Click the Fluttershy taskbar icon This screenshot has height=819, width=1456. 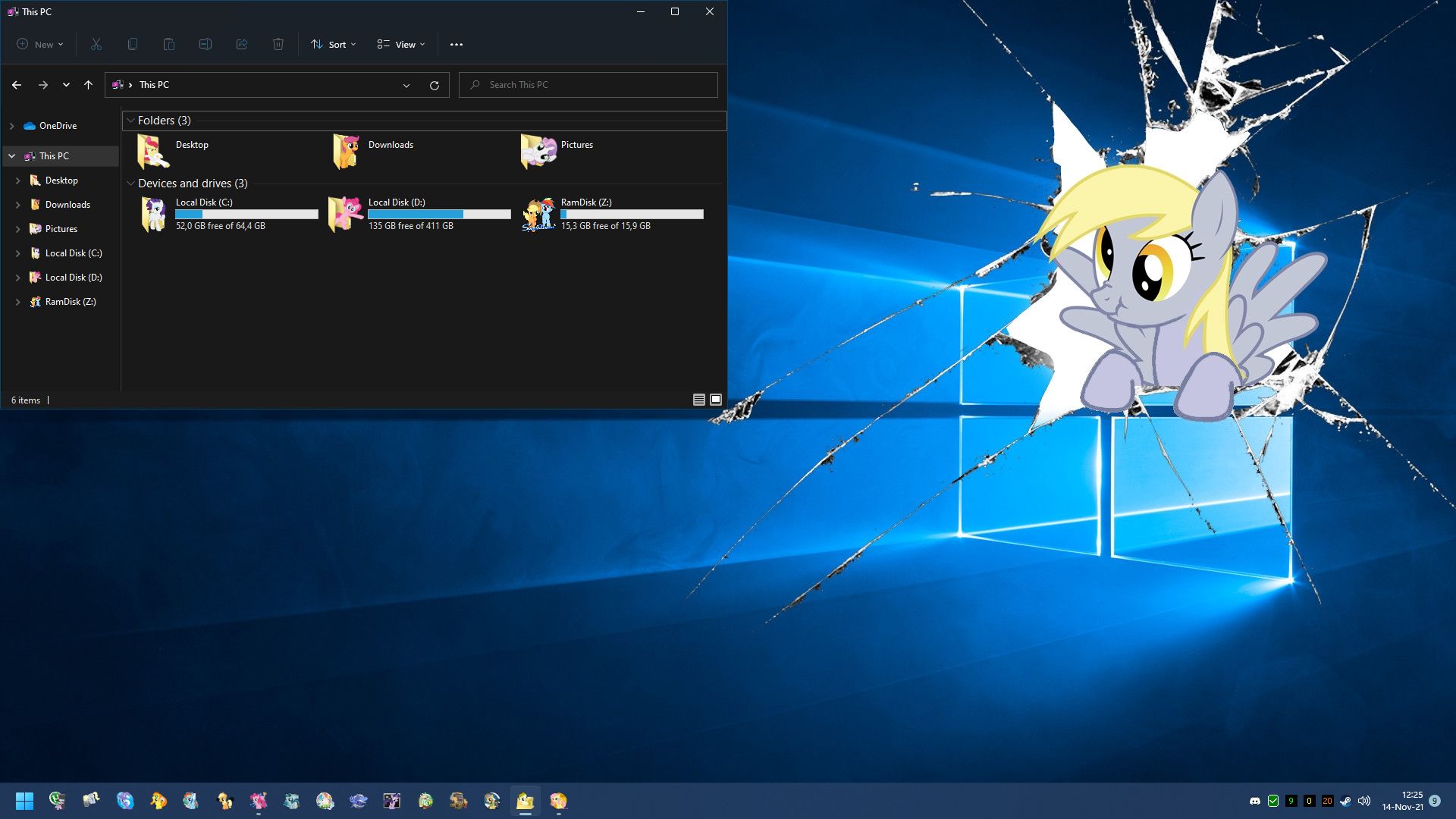point(559,801)
